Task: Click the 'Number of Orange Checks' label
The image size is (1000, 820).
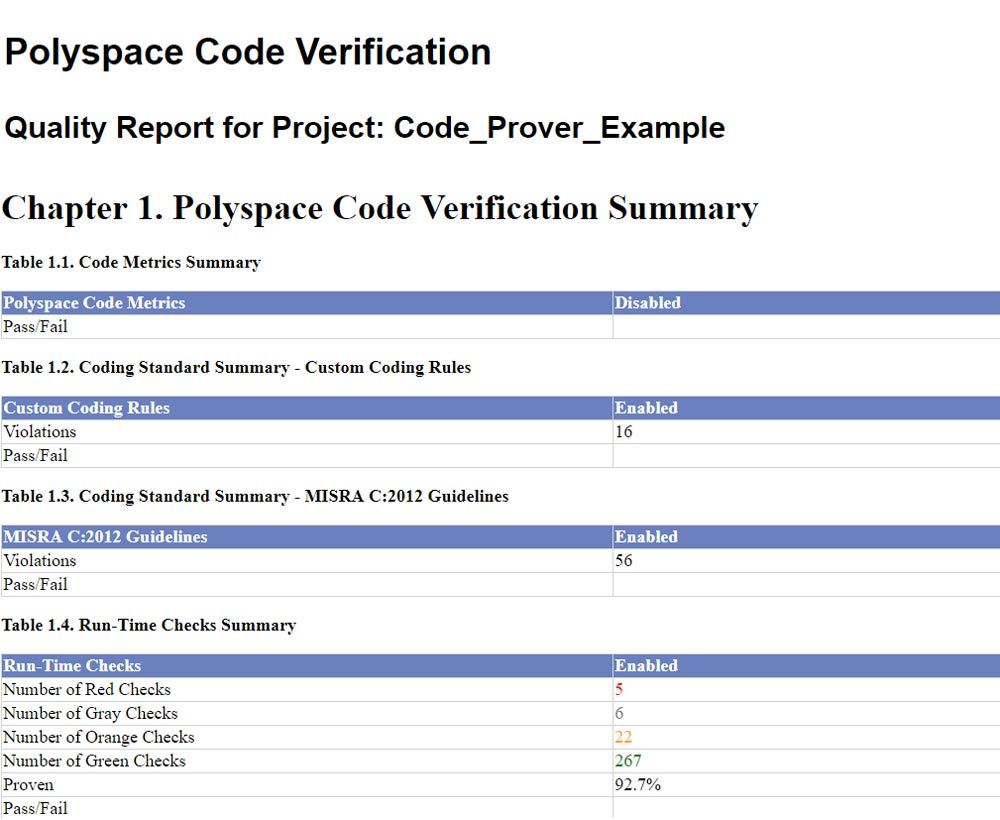Action: (98, 737)
